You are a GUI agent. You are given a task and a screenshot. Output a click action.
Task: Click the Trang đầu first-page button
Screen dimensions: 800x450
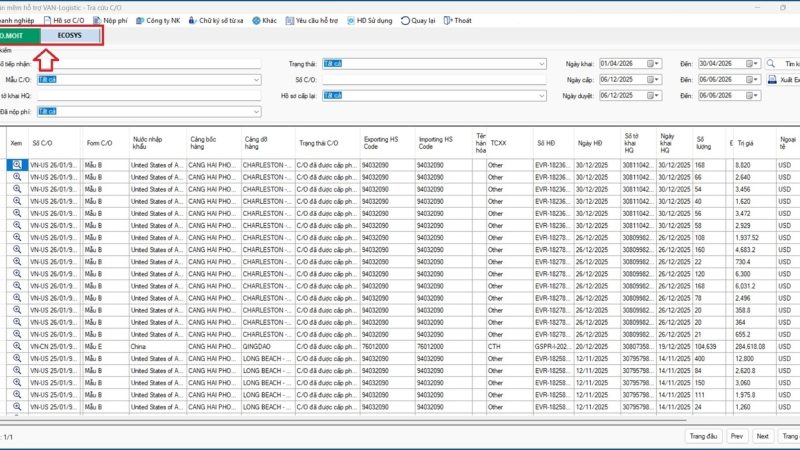click(703, 436)
